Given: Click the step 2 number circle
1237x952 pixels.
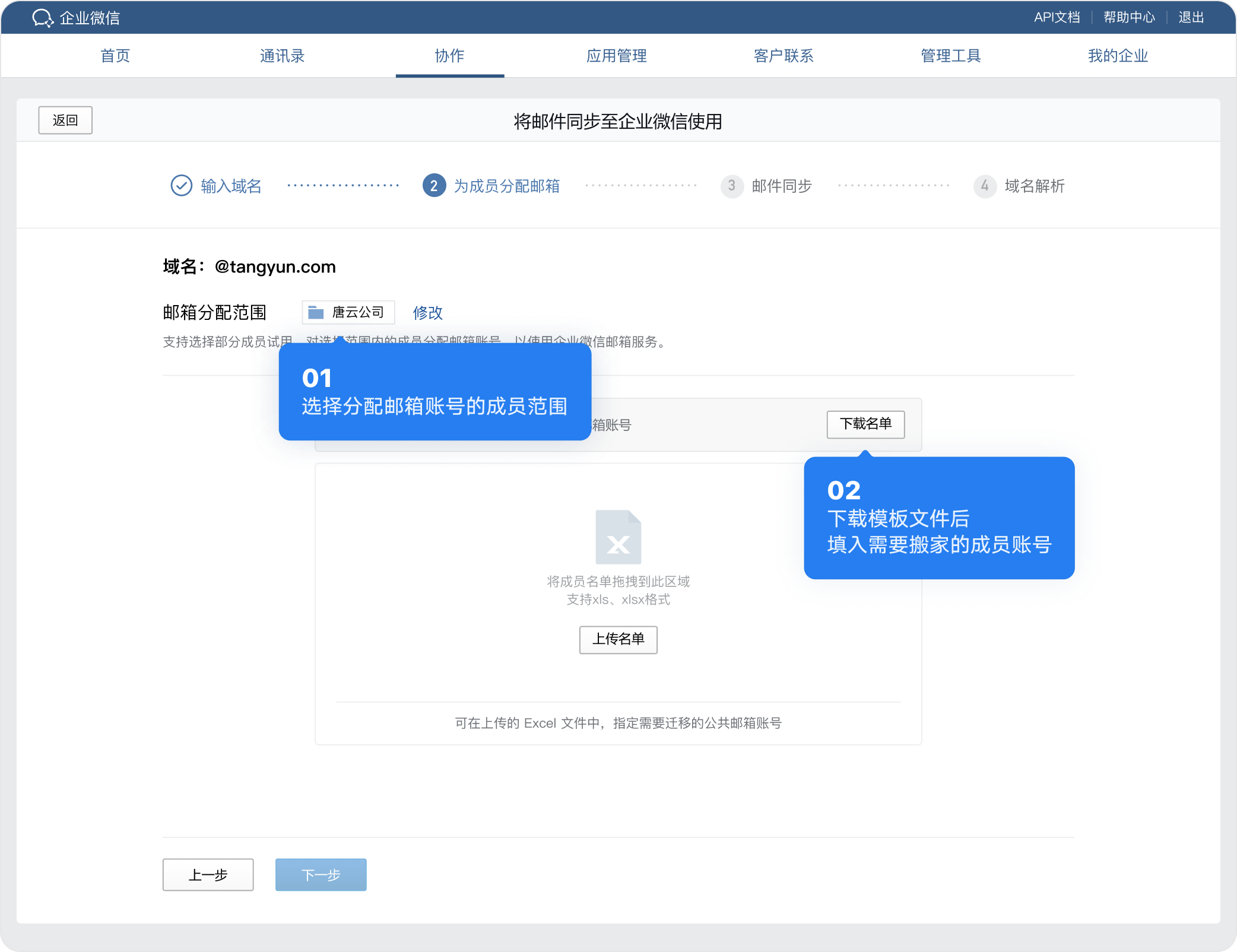Looking at the screenshot, I should point(434,186).
